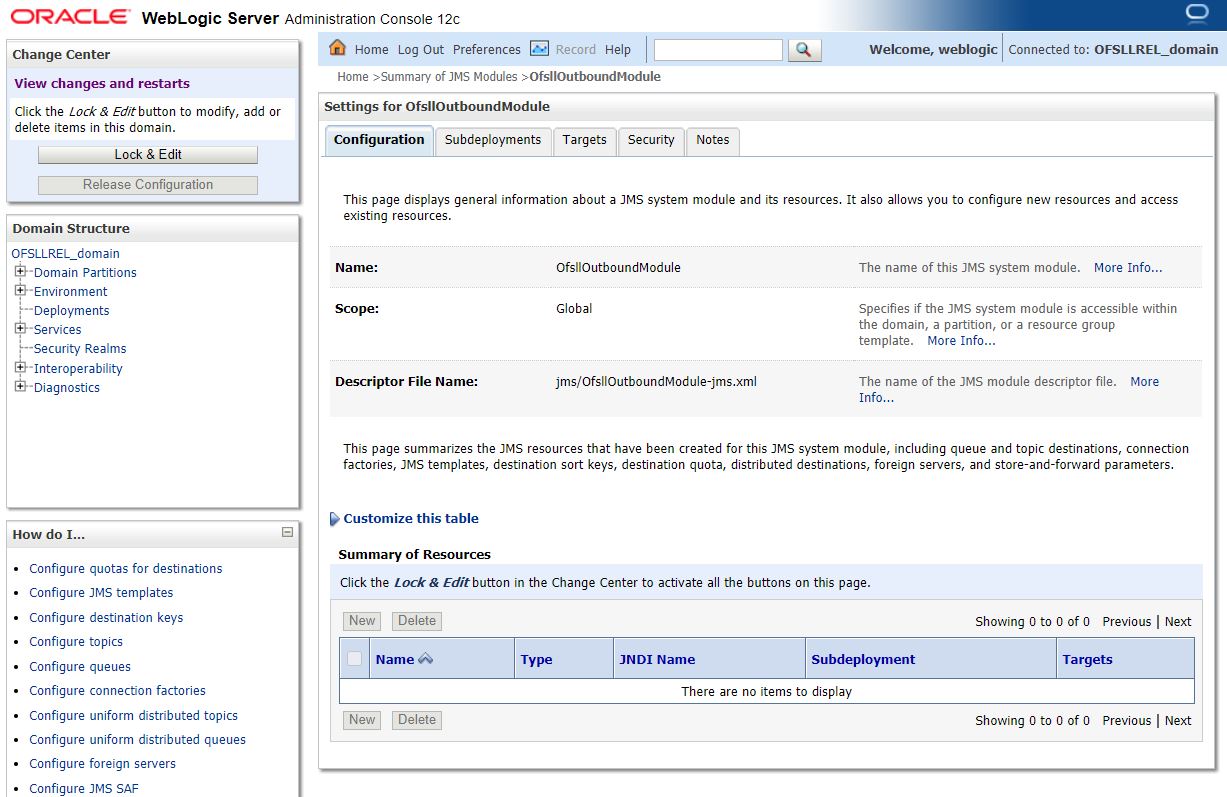1227x797 pixels.
Task: Click More Info for Scope
Action: pos(961,341)
